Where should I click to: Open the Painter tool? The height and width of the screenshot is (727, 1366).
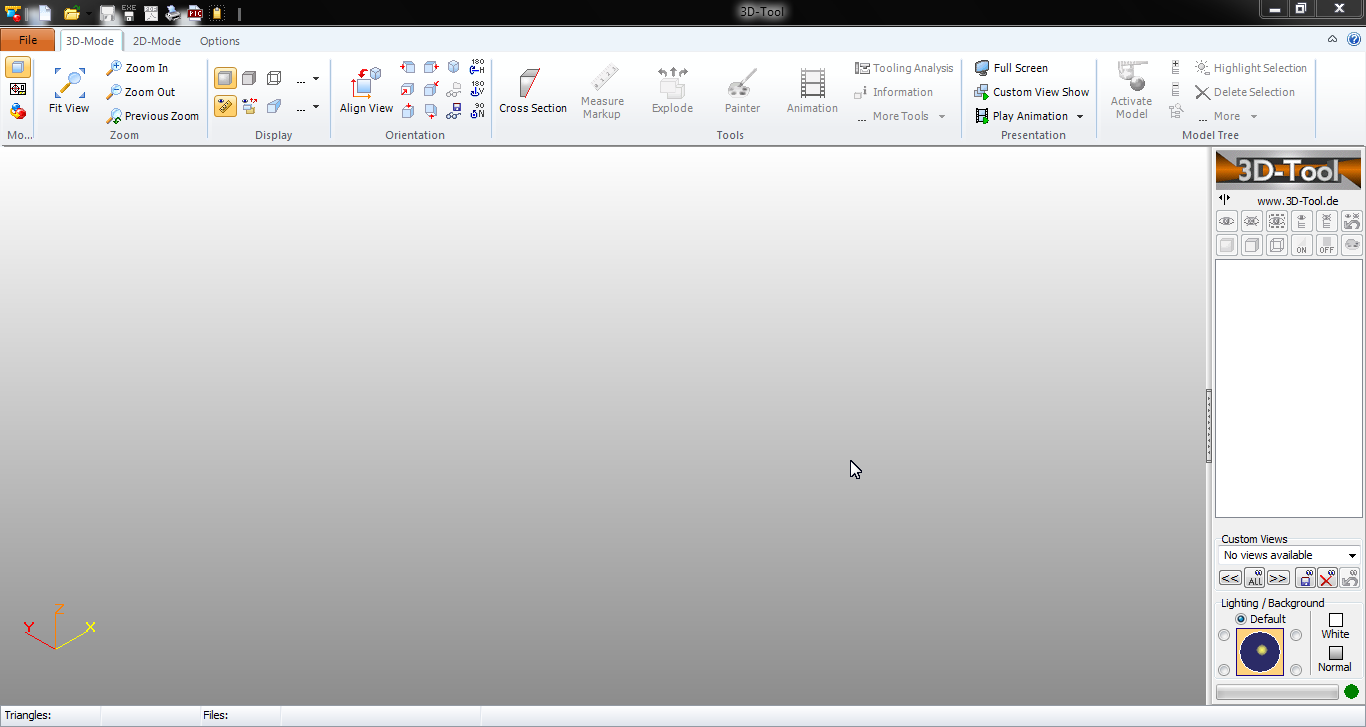(x=742, y=92)
